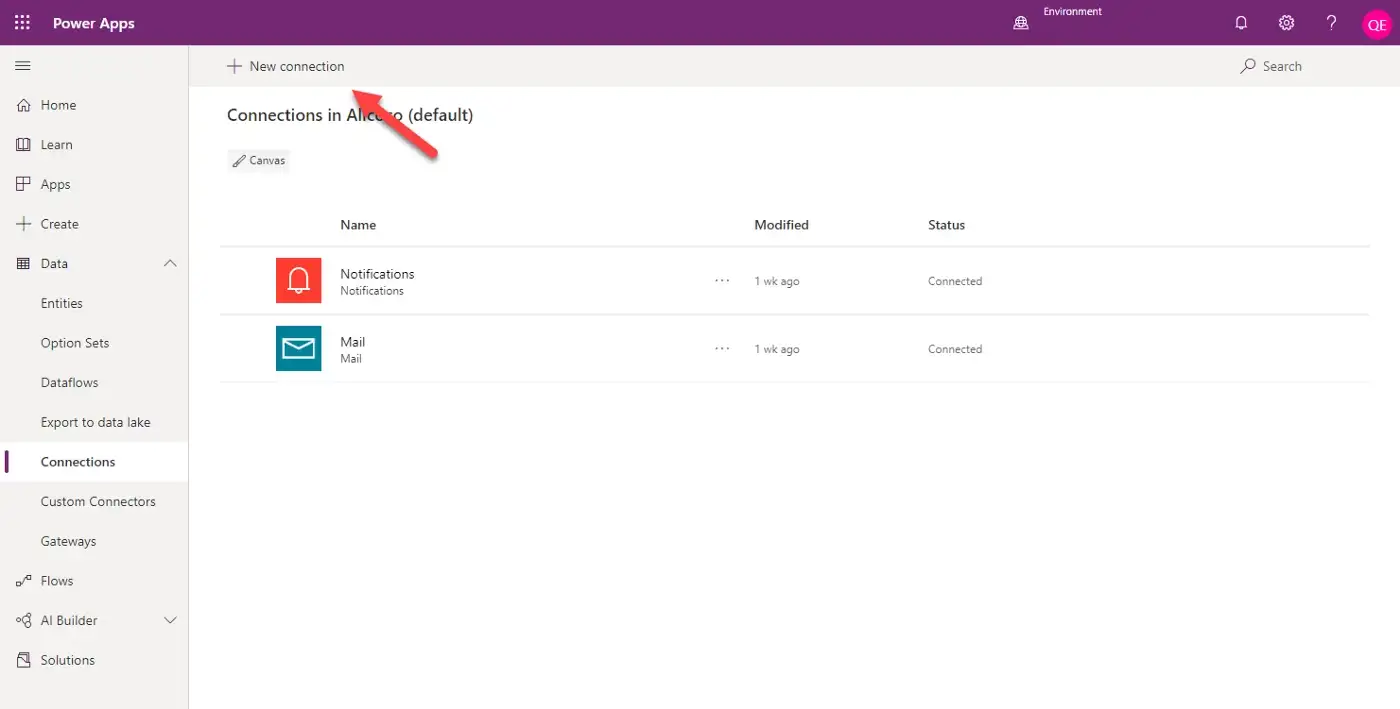Open more options for Mail row
This screenshot has height=709, width=1400.
pos(722,349)
